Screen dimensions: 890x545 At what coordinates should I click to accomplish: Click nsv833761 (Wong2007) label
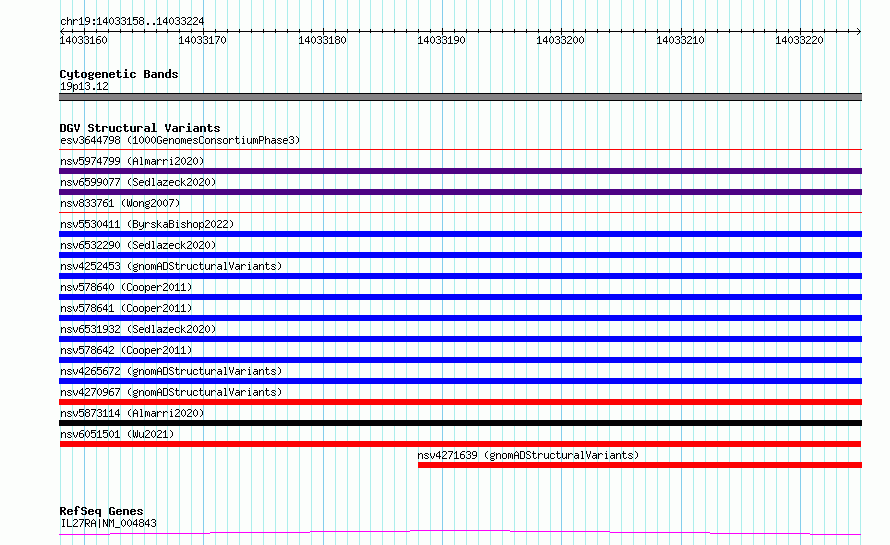click(120, 203)
